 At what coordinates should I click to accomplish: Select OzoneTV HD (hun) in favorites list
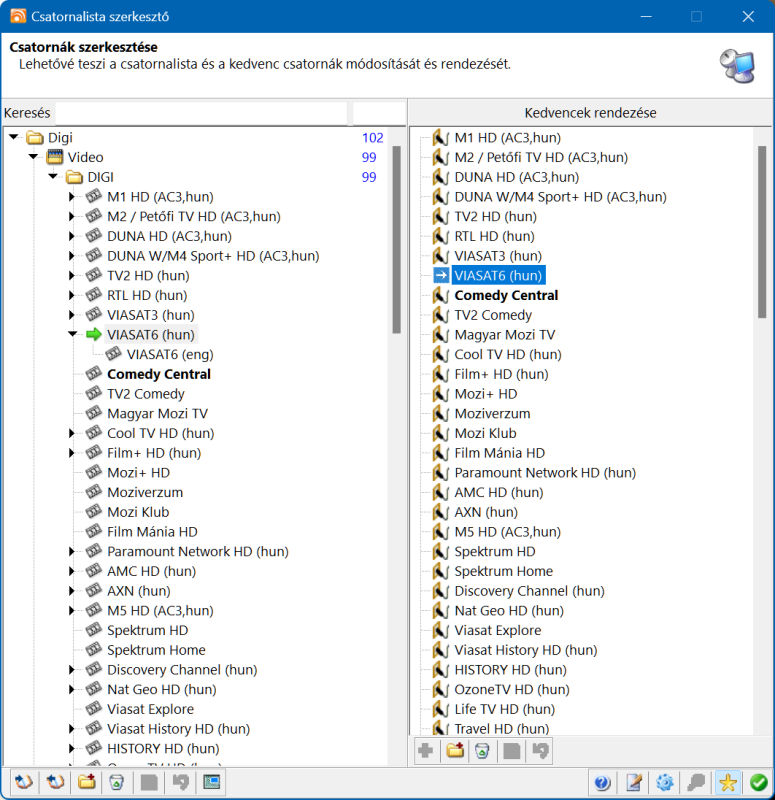click(512, 690)
